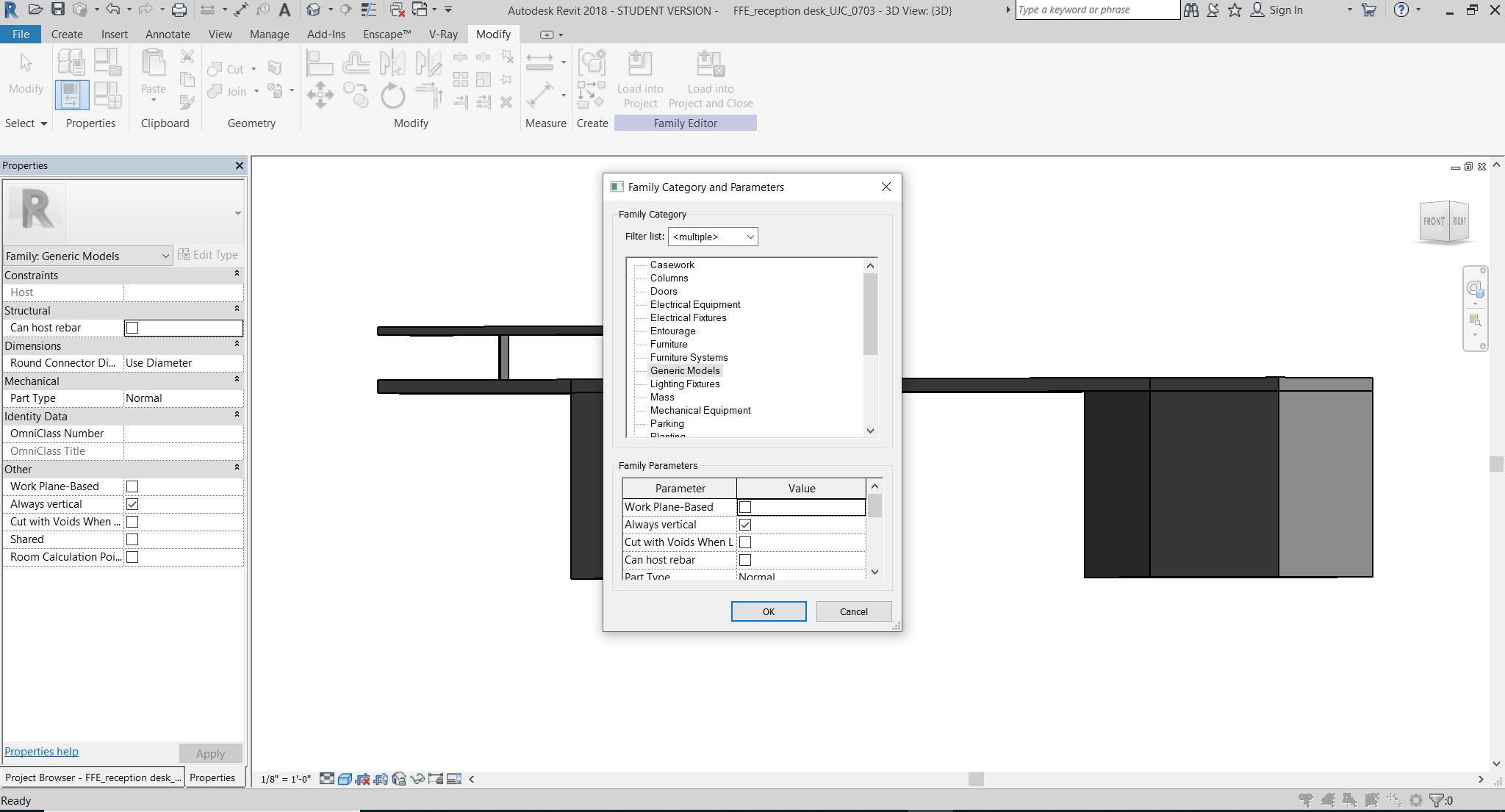Image resolution: width=1505 pixels, height=812 pixels.
Task: Click the ViewCube in the top right corner
Action: (1443, 220)
